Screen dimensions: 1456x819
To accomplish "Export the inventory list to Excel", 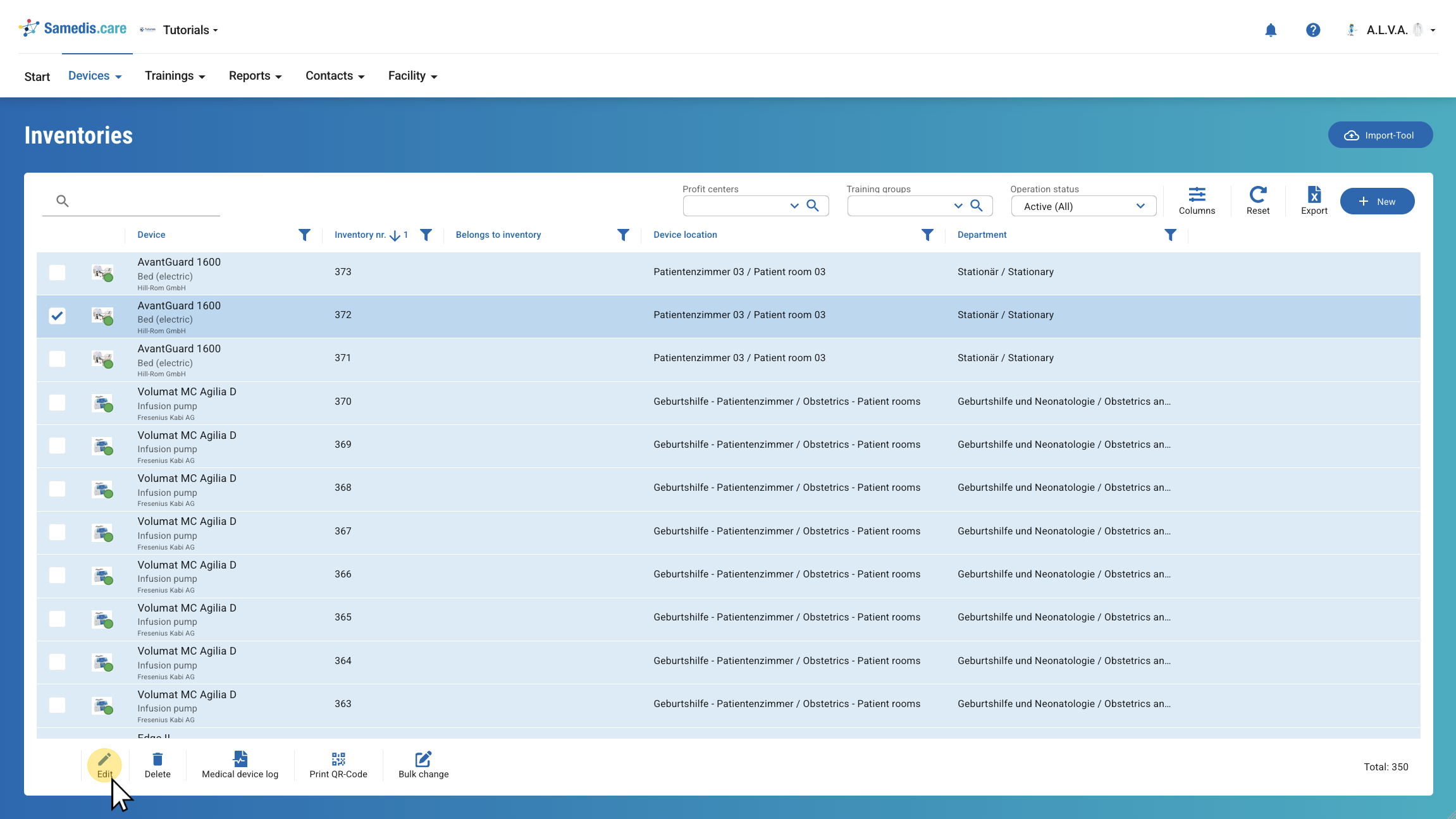I will (x=1314, y=201).
